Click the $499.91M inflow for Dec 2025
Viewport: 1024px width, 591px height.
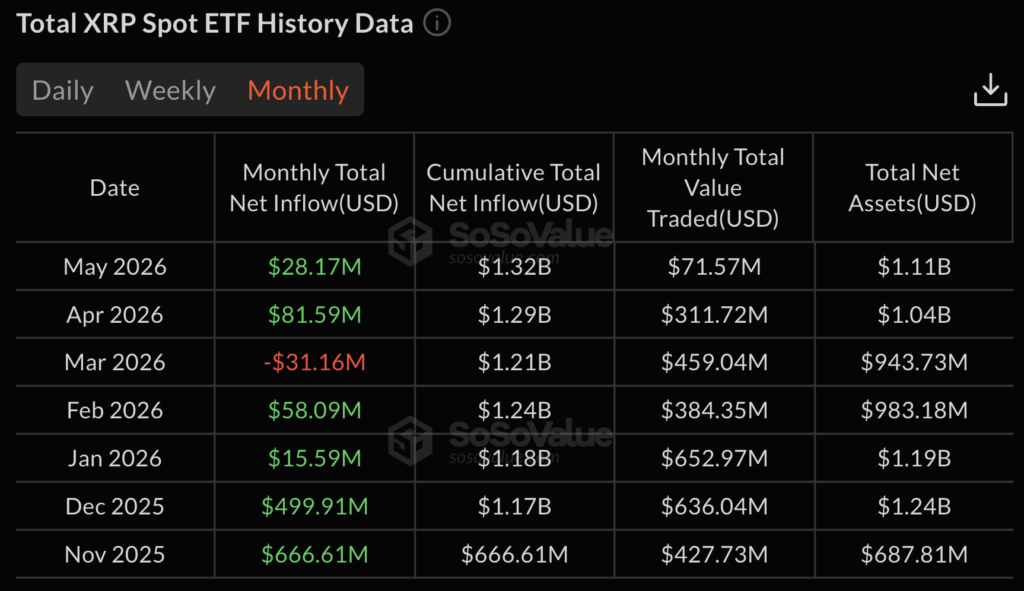(314, 506)
